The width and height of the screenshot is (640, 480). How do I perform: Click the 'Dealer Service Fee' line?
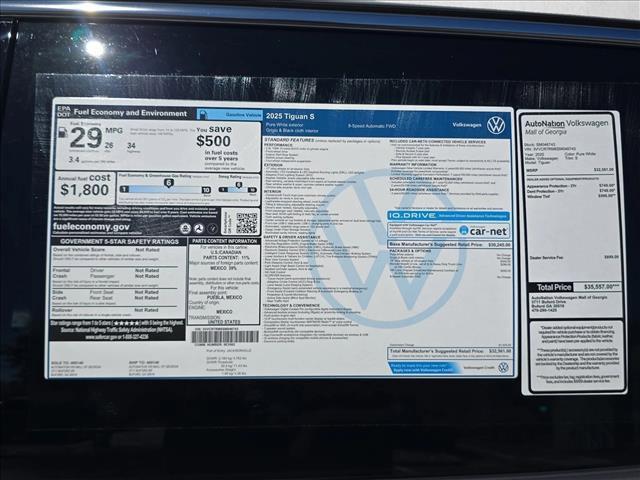coord(574,258)
